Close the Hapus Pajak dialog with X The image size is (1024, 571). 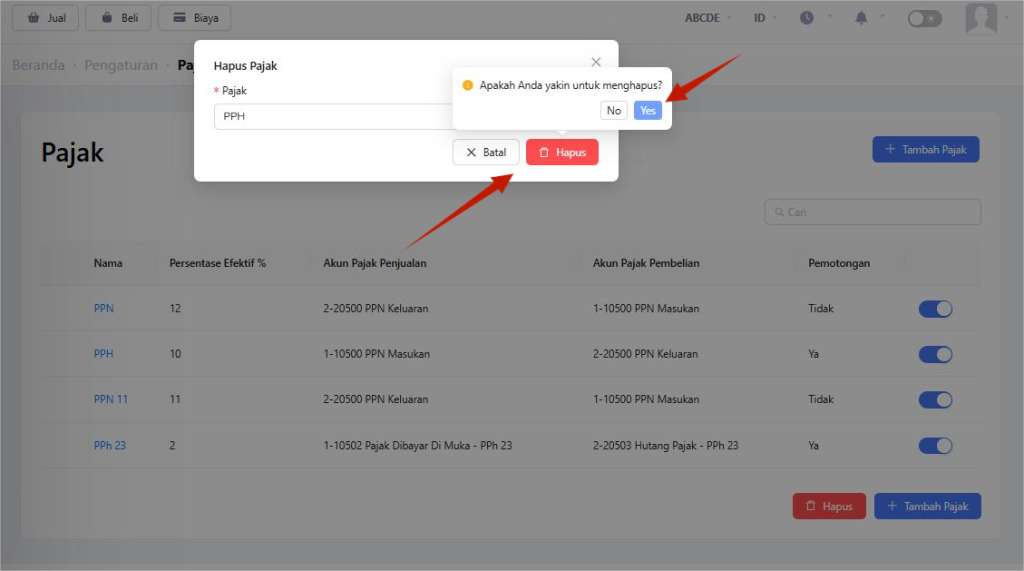[596, 62]
